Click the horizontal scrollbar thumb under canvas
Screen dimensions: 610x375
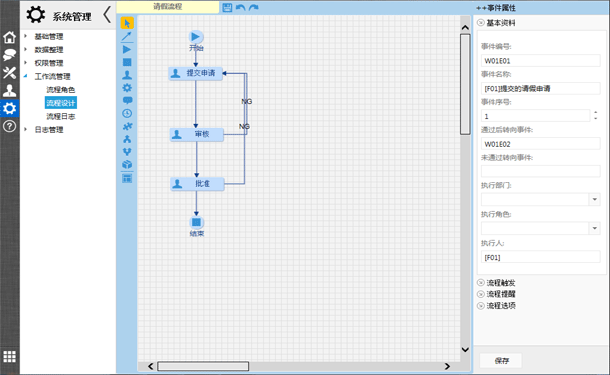[203, 366]
